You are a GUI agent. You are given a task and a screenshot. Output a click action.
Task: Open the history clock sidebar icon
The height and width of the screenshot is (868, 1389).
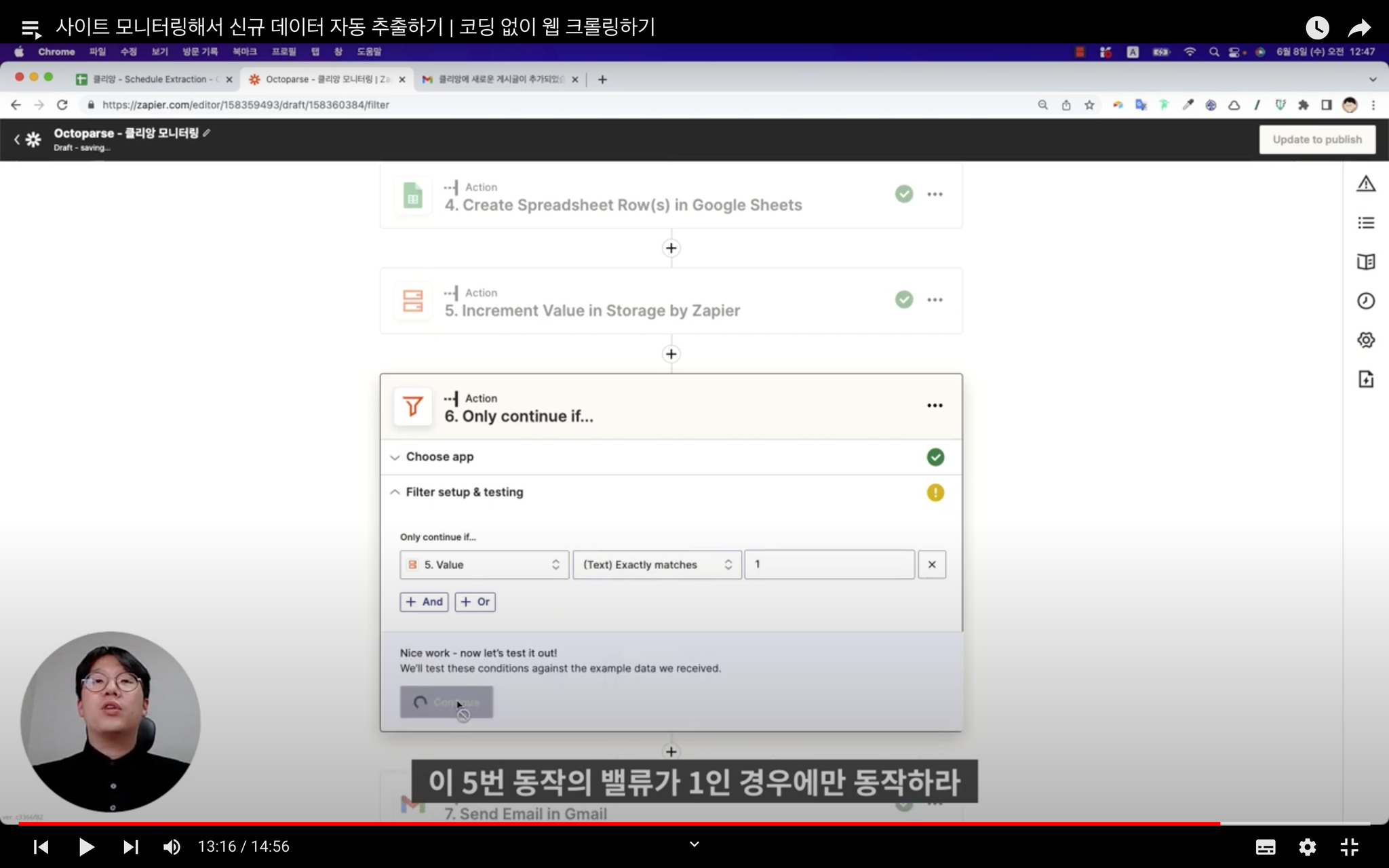(1365, 301)
